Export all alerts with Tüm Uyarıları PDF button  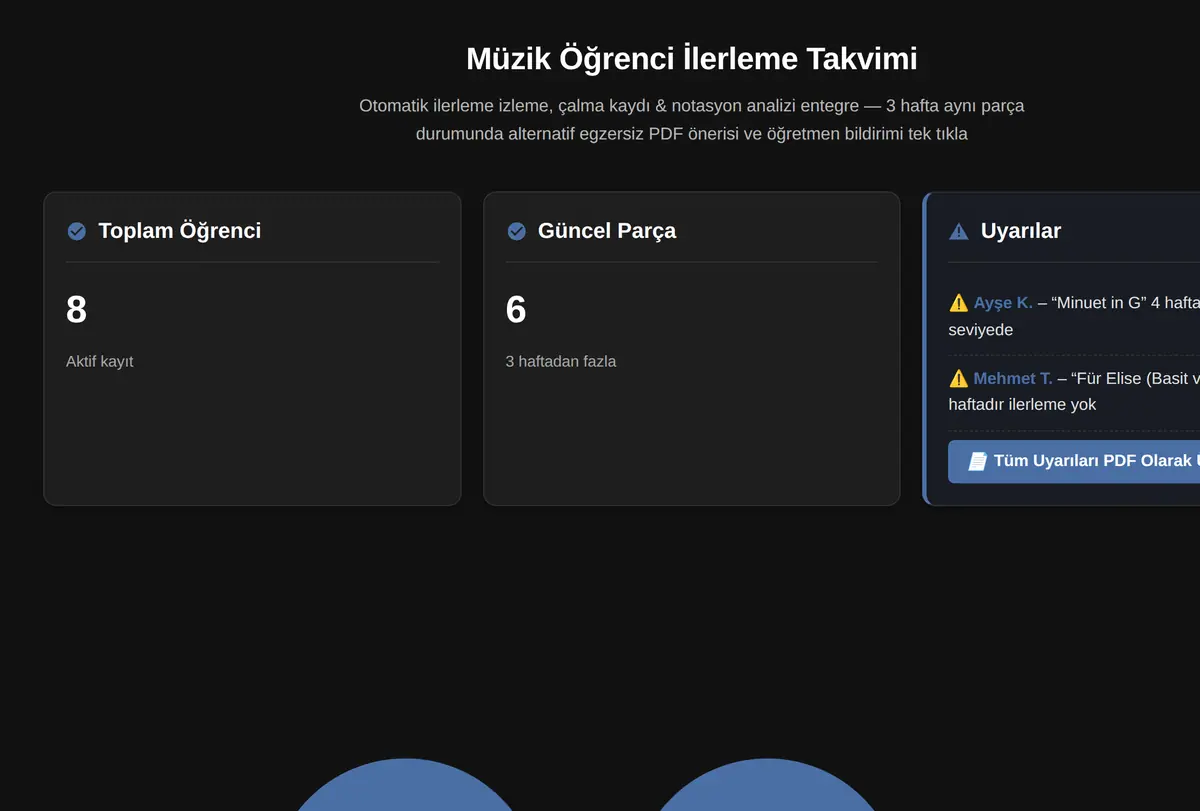click(x=1074, y=461)
